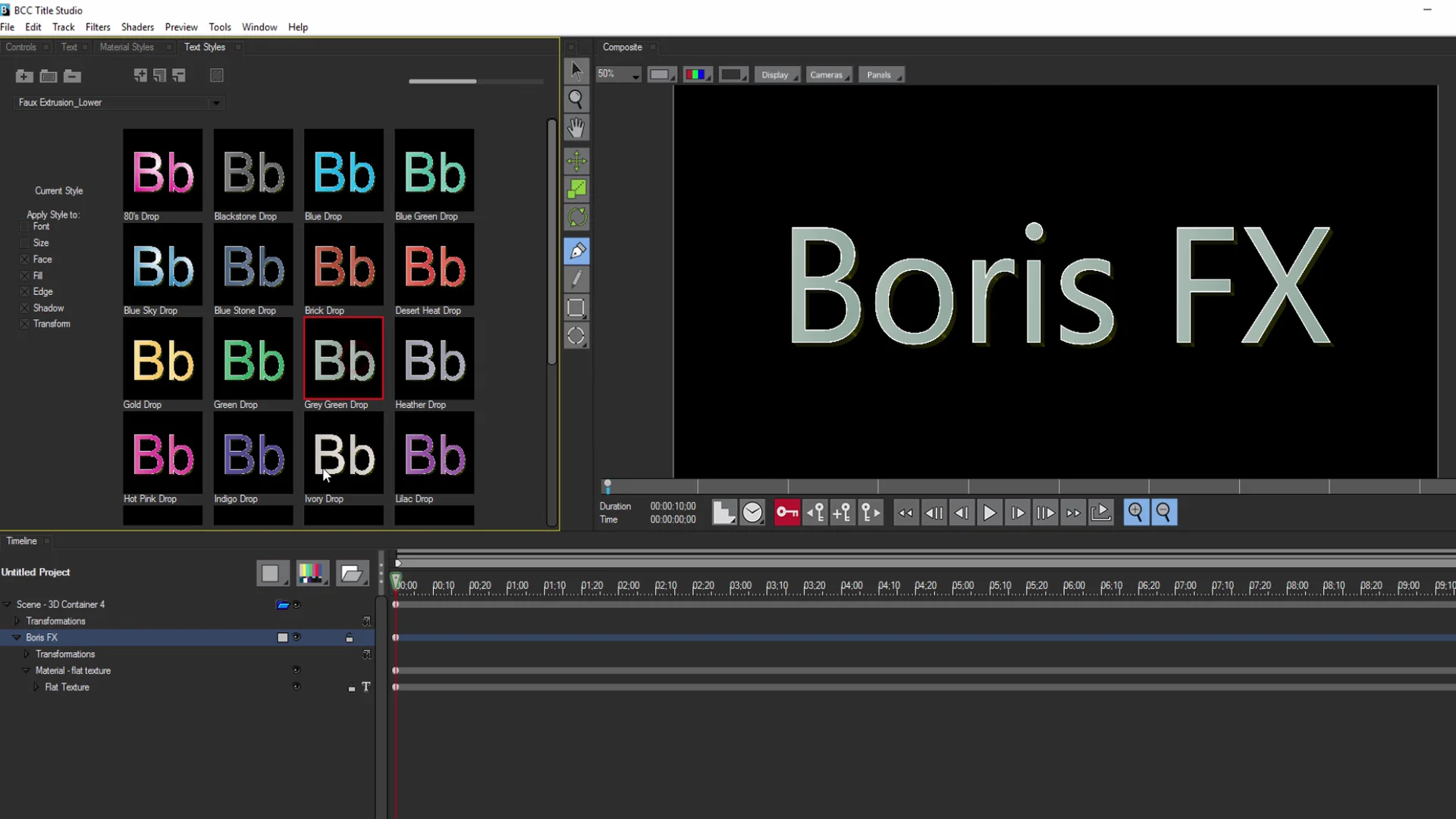Screen dimensions: 1456x819
Task: Select the Brick Drop style thumbnail
Action: tap(343, 265)
